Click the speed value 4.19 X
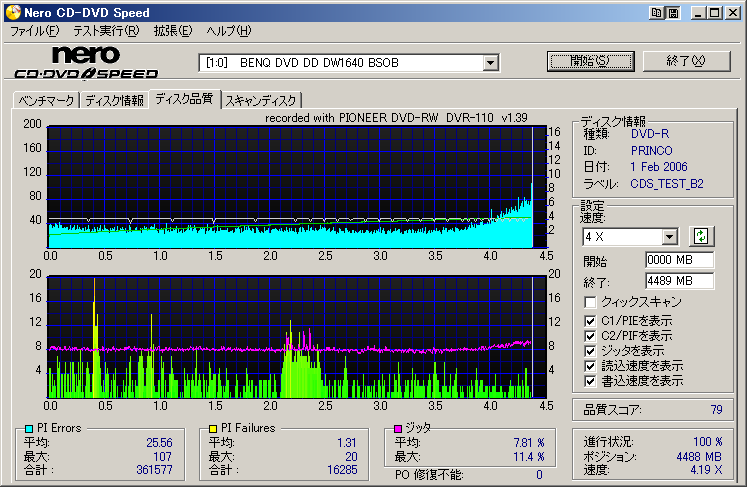 (707, 470)
